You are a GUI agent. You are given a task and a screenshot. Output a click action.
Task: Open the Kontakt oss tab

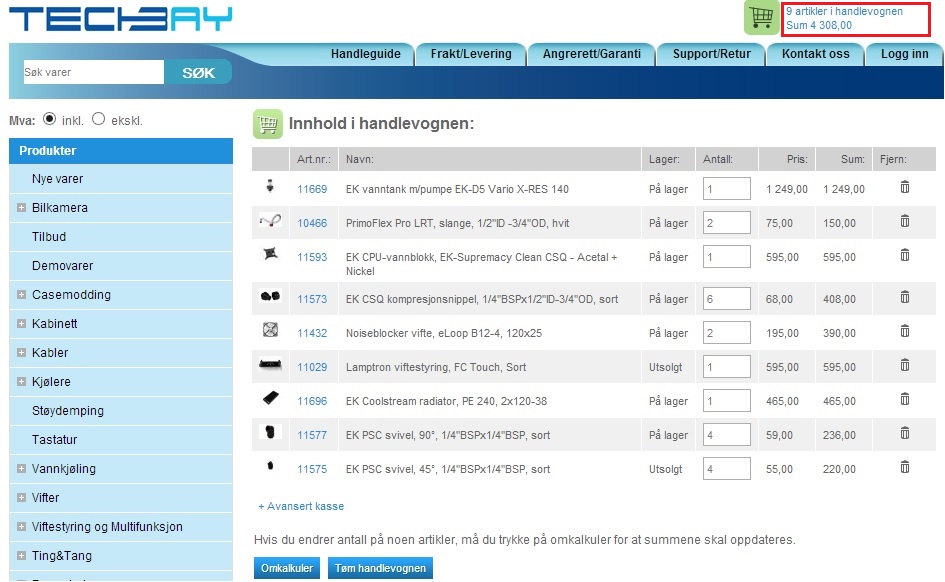coord(815,54)
